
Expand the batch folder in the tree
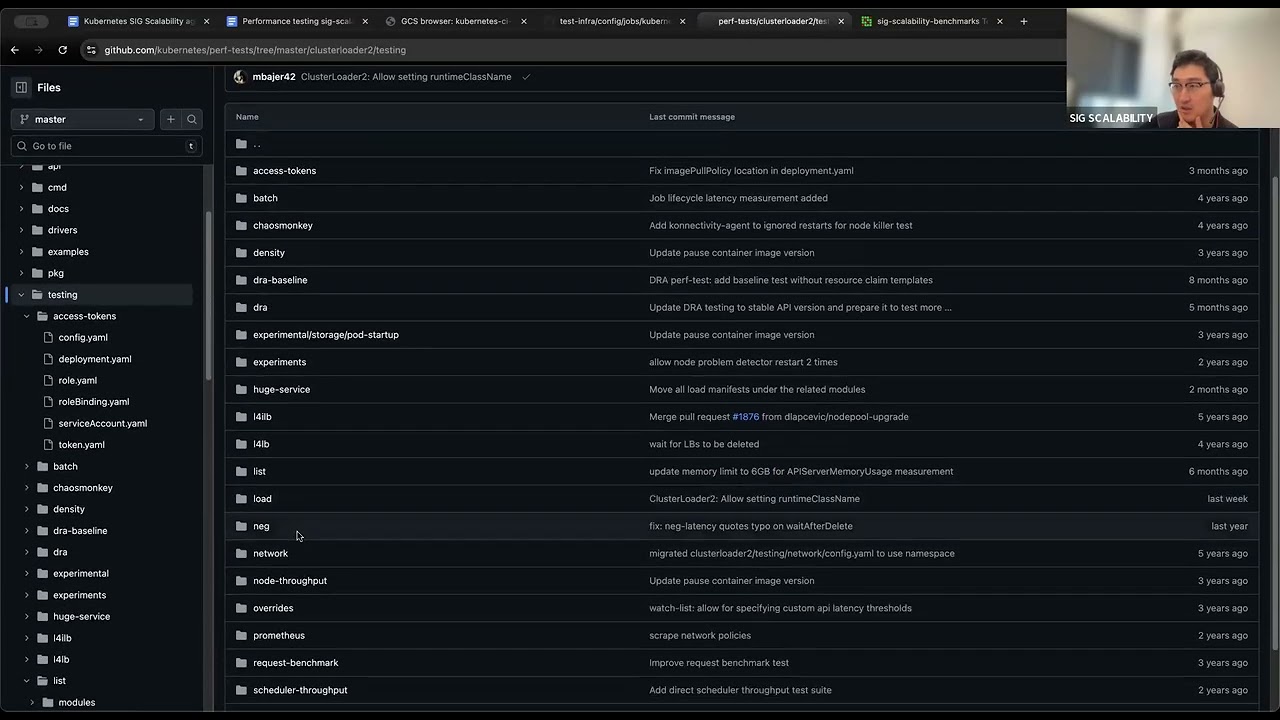click(27, 467)
